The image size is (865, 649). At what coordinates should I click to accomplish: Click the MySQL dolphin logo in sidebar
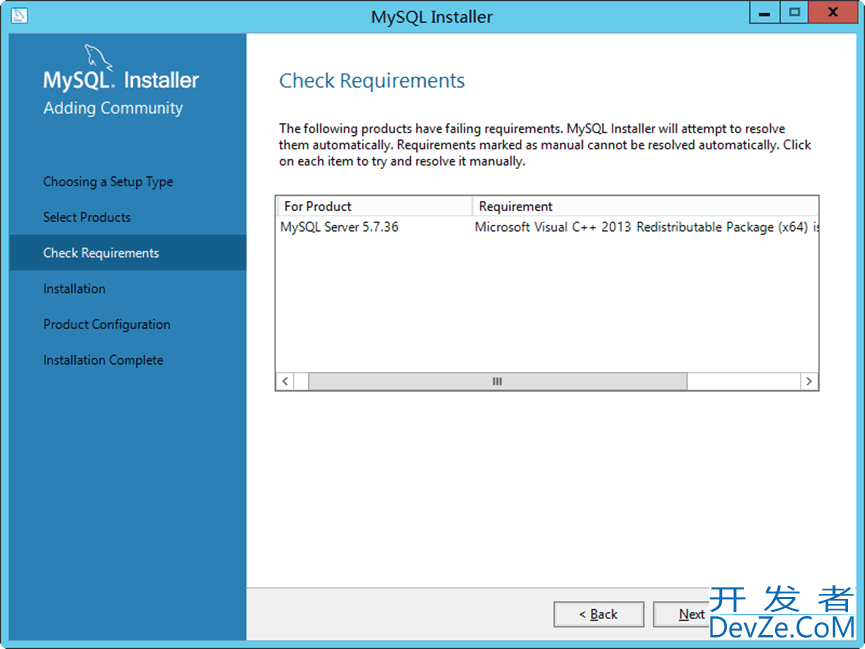click(x=98, y=58)
